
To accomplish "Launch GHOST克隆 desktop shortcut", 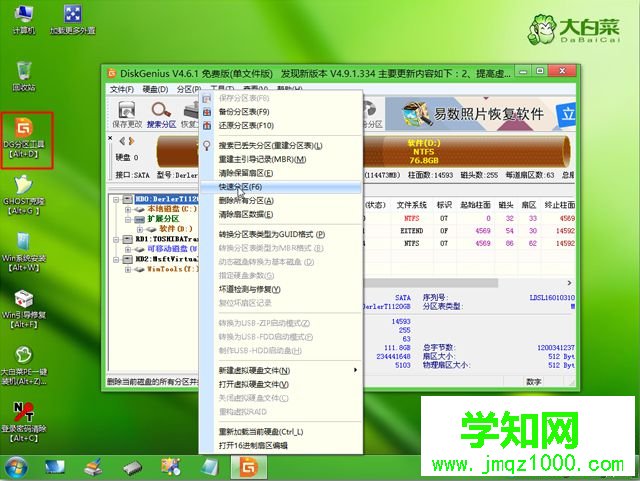I will click(24, 195).
